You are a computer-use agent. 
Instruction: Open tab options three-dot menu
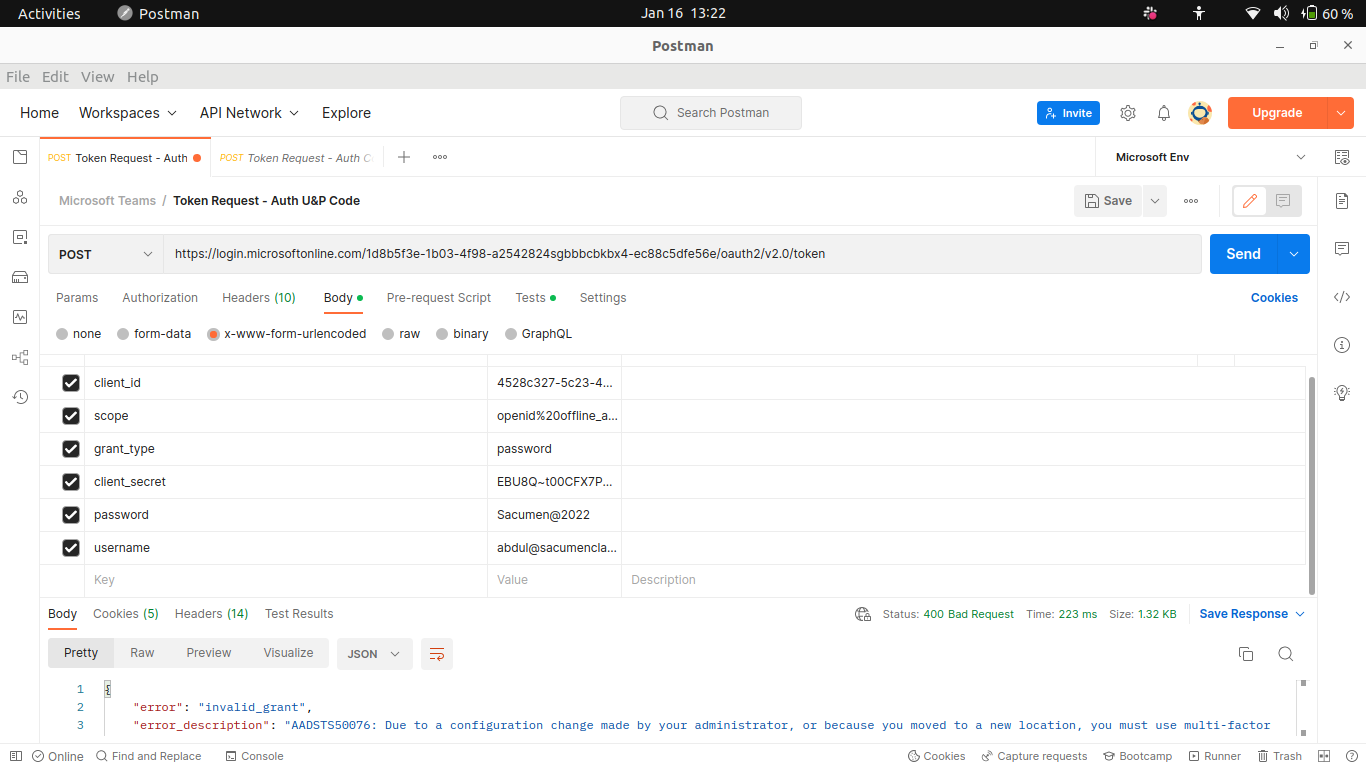[x=440, y=157]
